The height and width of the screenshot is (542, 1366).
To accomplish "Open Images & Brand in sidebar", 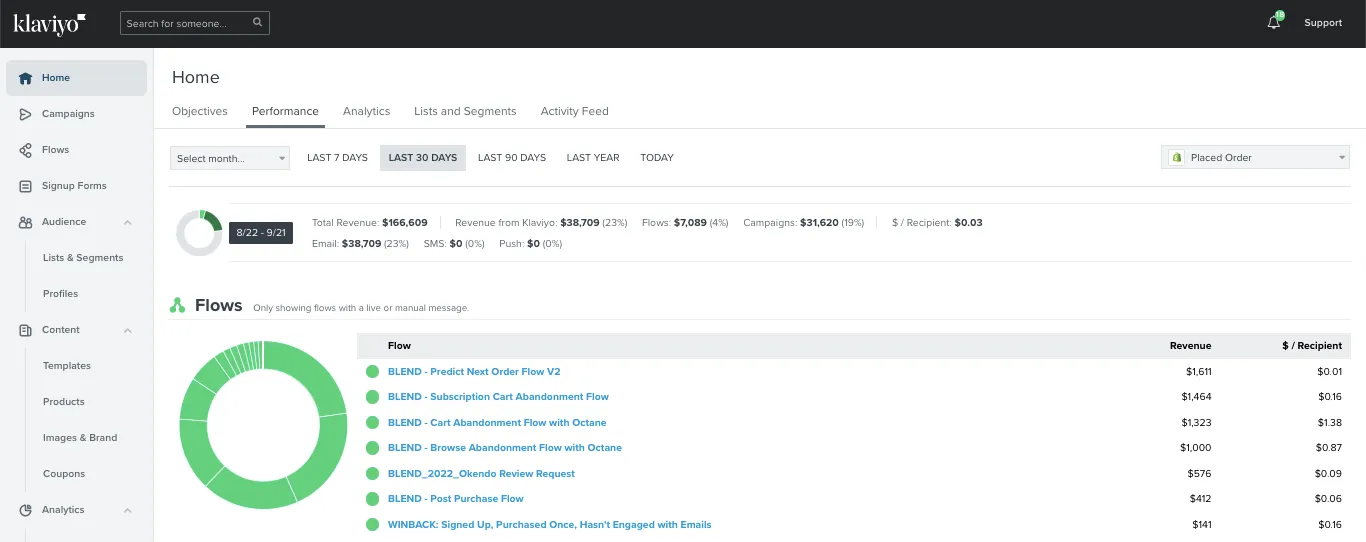I will click(x=80, y=438).
